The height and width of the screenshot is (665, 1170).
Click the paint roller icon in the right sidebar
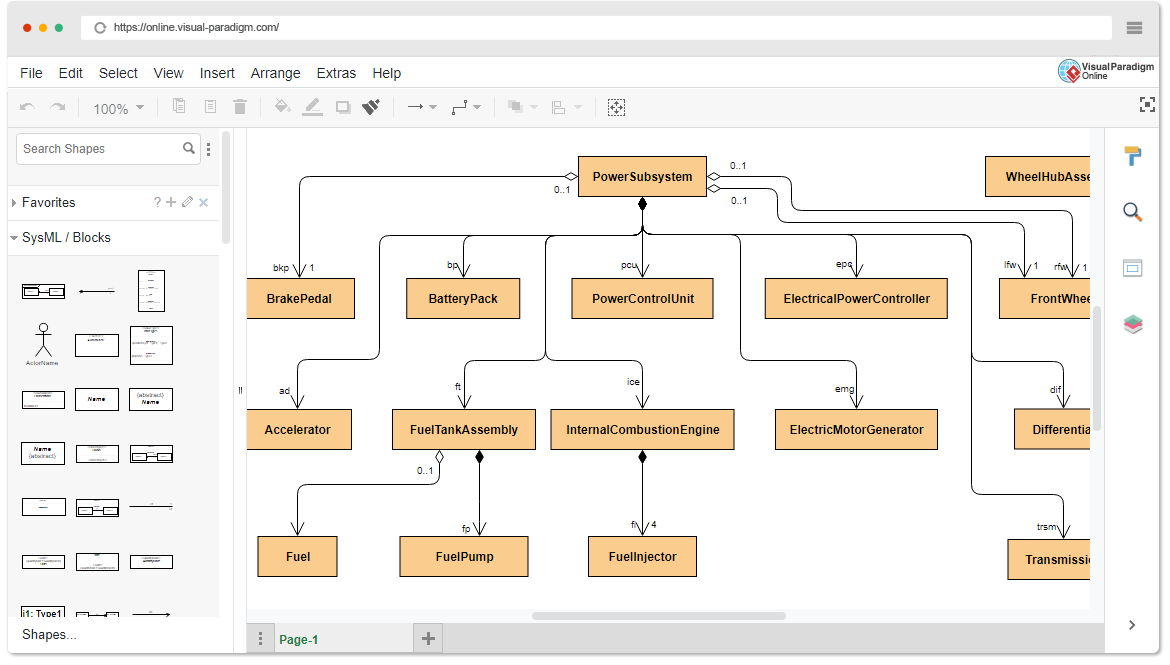[x=1132, y=156]
